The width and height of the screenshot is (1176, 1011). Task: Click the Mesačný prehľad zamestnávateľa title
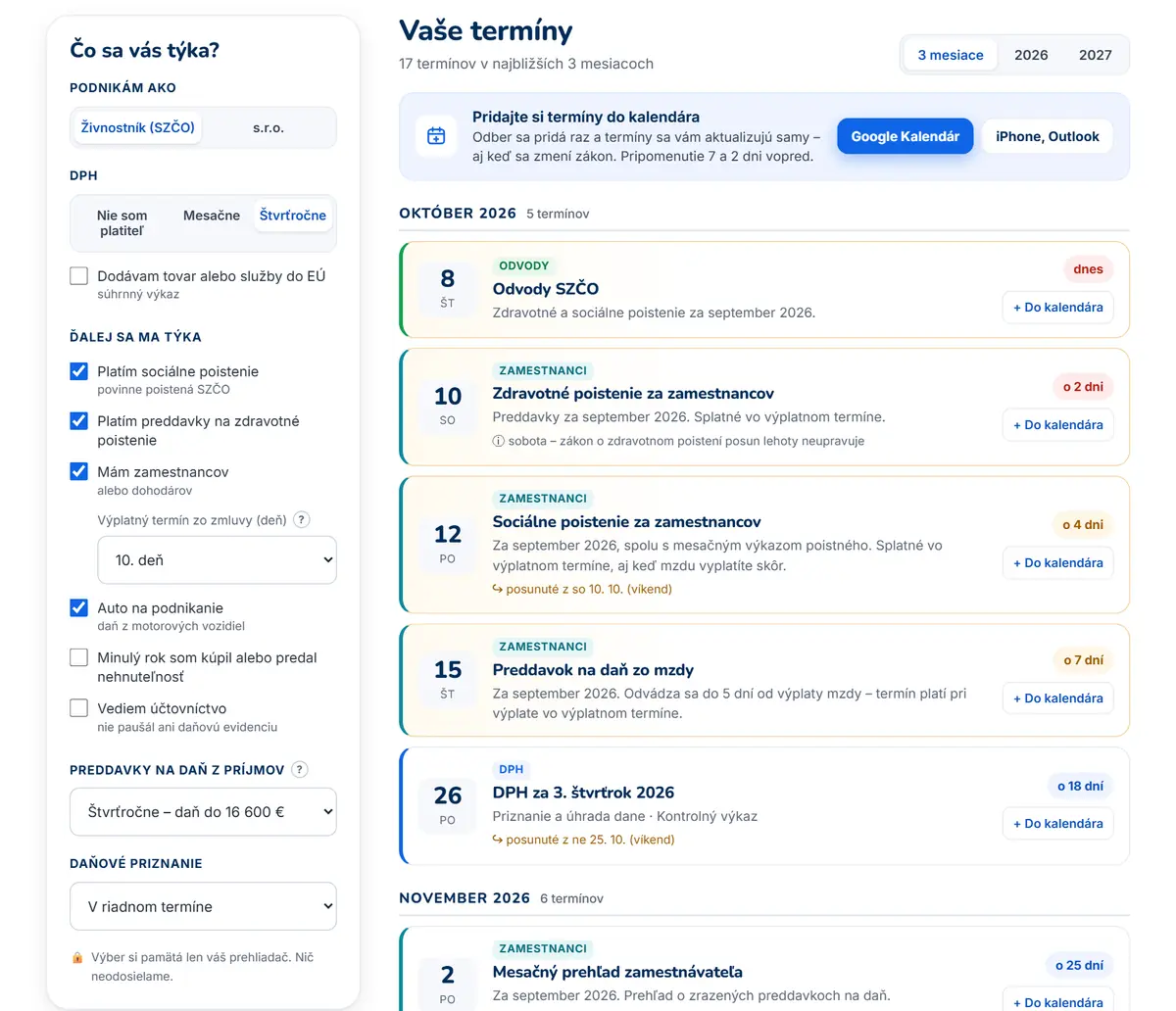(617, 973)
